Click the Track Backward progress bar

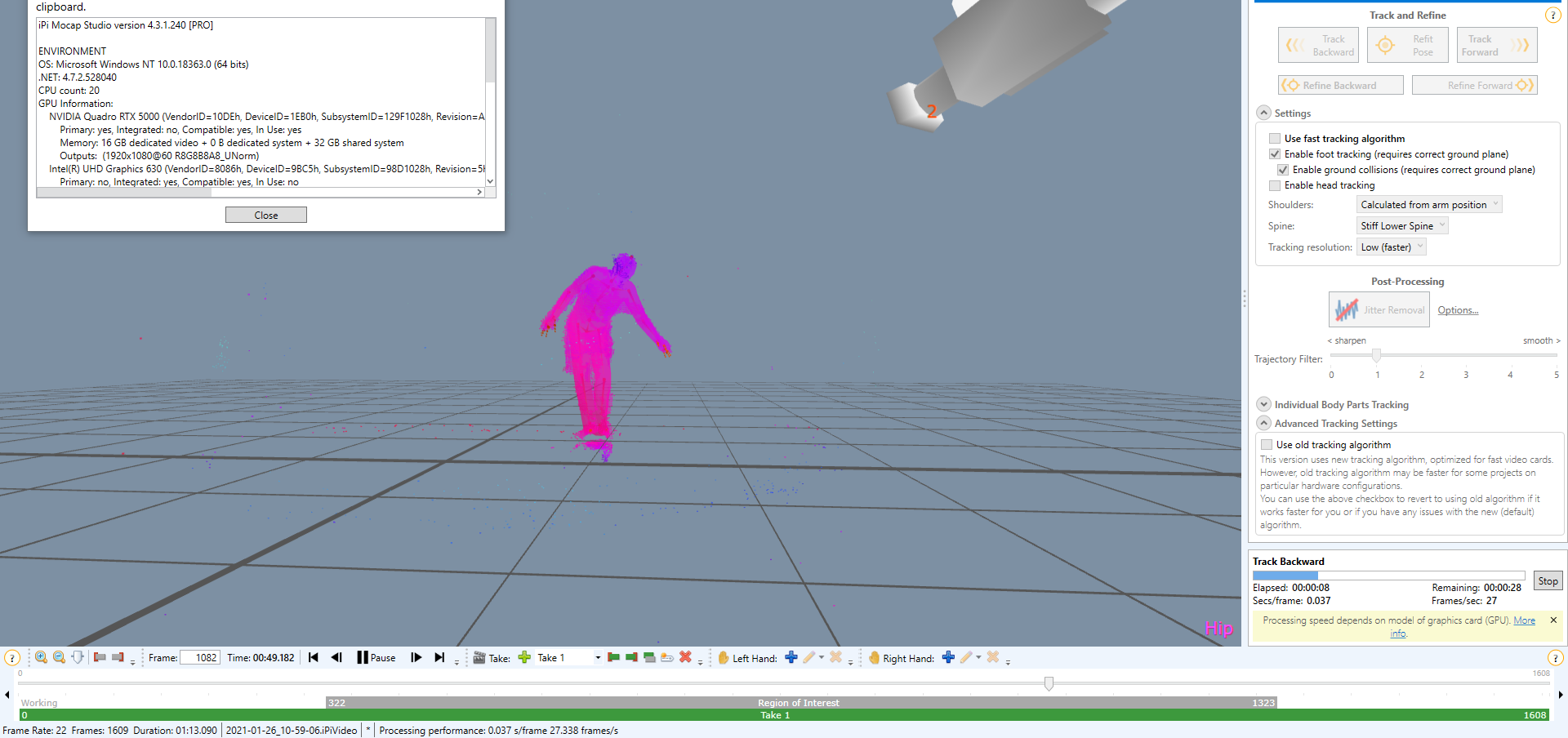[1388, 576]
